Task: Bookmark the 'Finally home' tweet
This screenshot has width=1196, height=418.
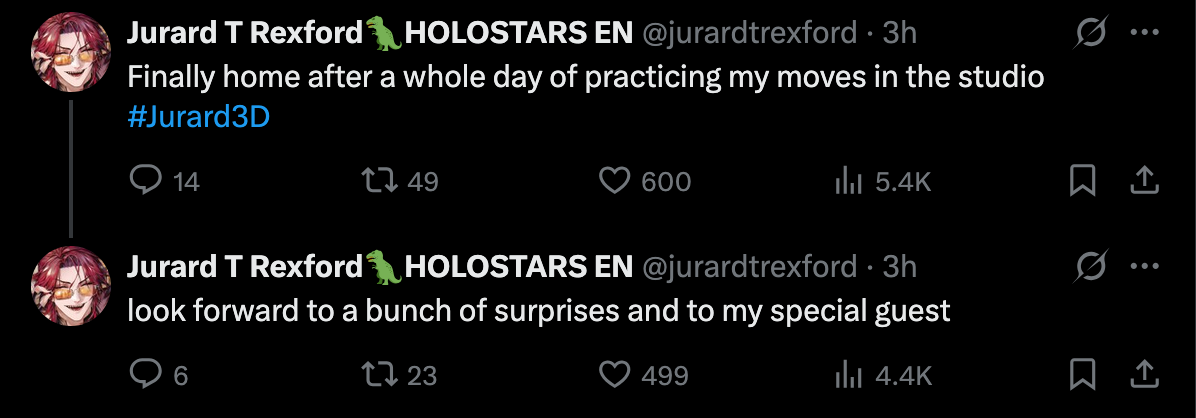Action: (1082, 181)
